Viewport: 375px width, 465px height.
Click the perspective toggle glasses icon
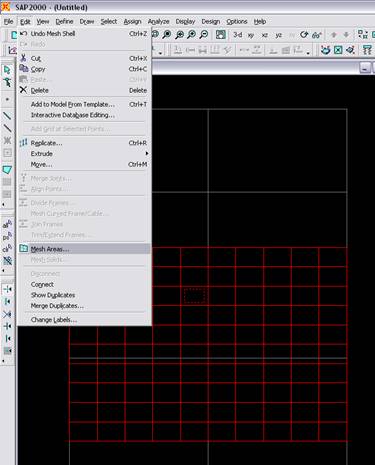[316, 35]
